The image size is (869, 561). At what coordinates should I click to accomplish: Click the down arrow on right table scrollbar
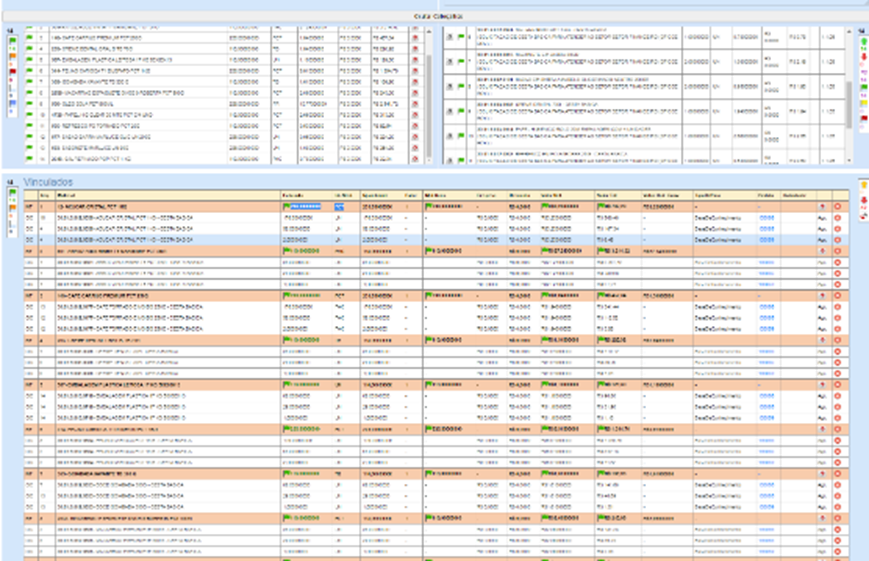[x=850, y=160]
